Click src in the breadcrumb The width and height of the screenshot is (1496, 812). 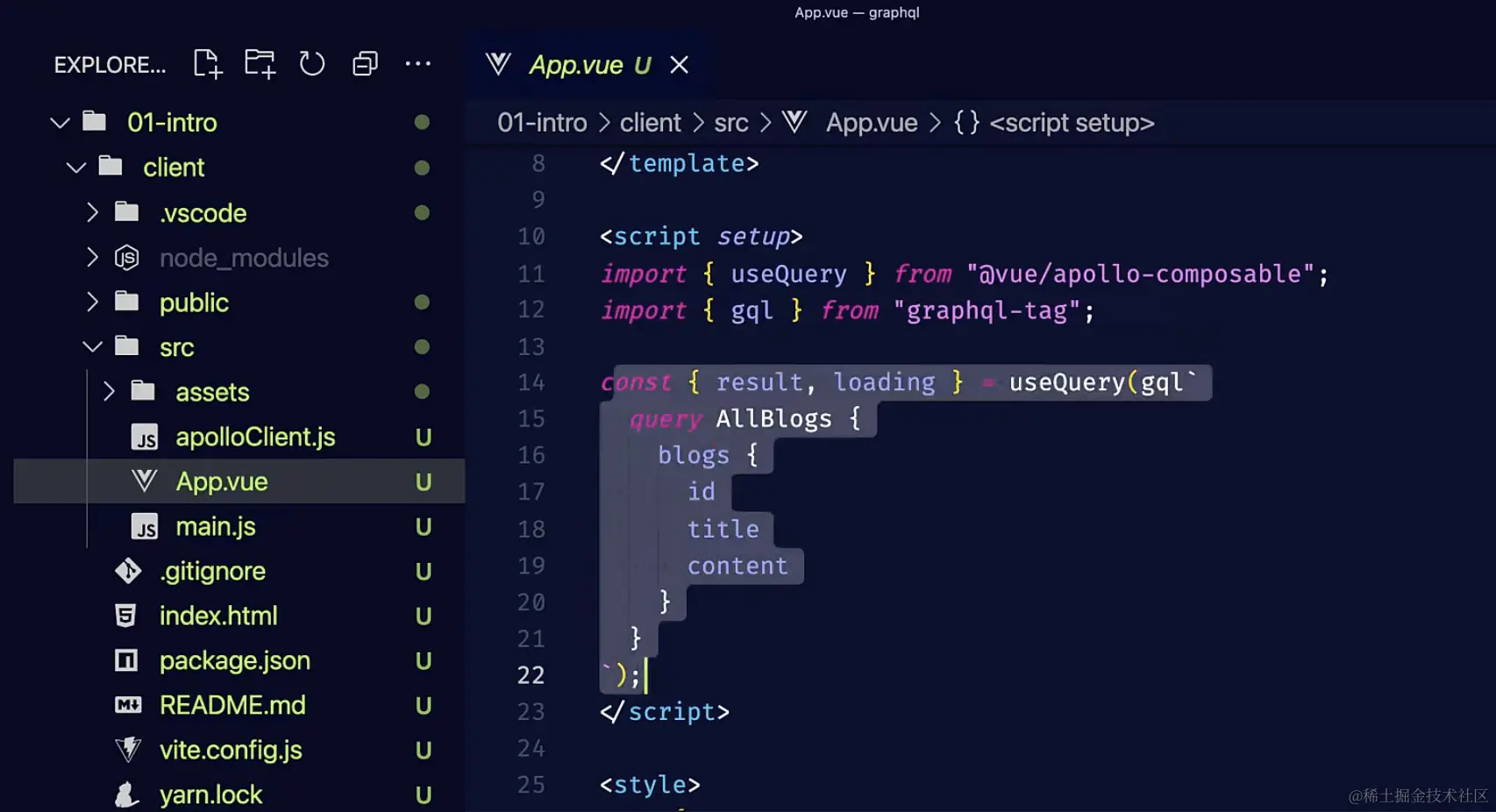point(731,123)
